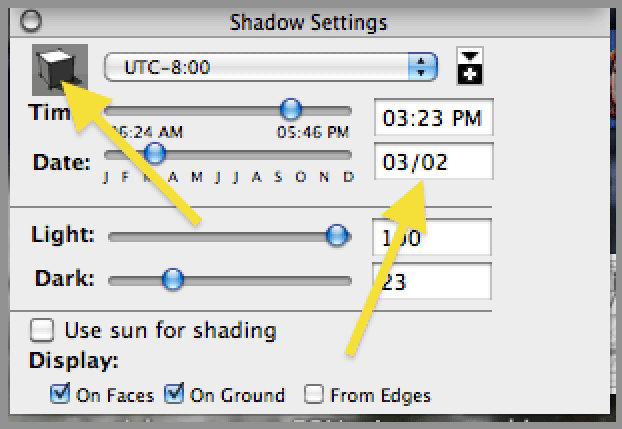Click the Time slider handle
622x429 pixels.
click(x=290, y=108)
